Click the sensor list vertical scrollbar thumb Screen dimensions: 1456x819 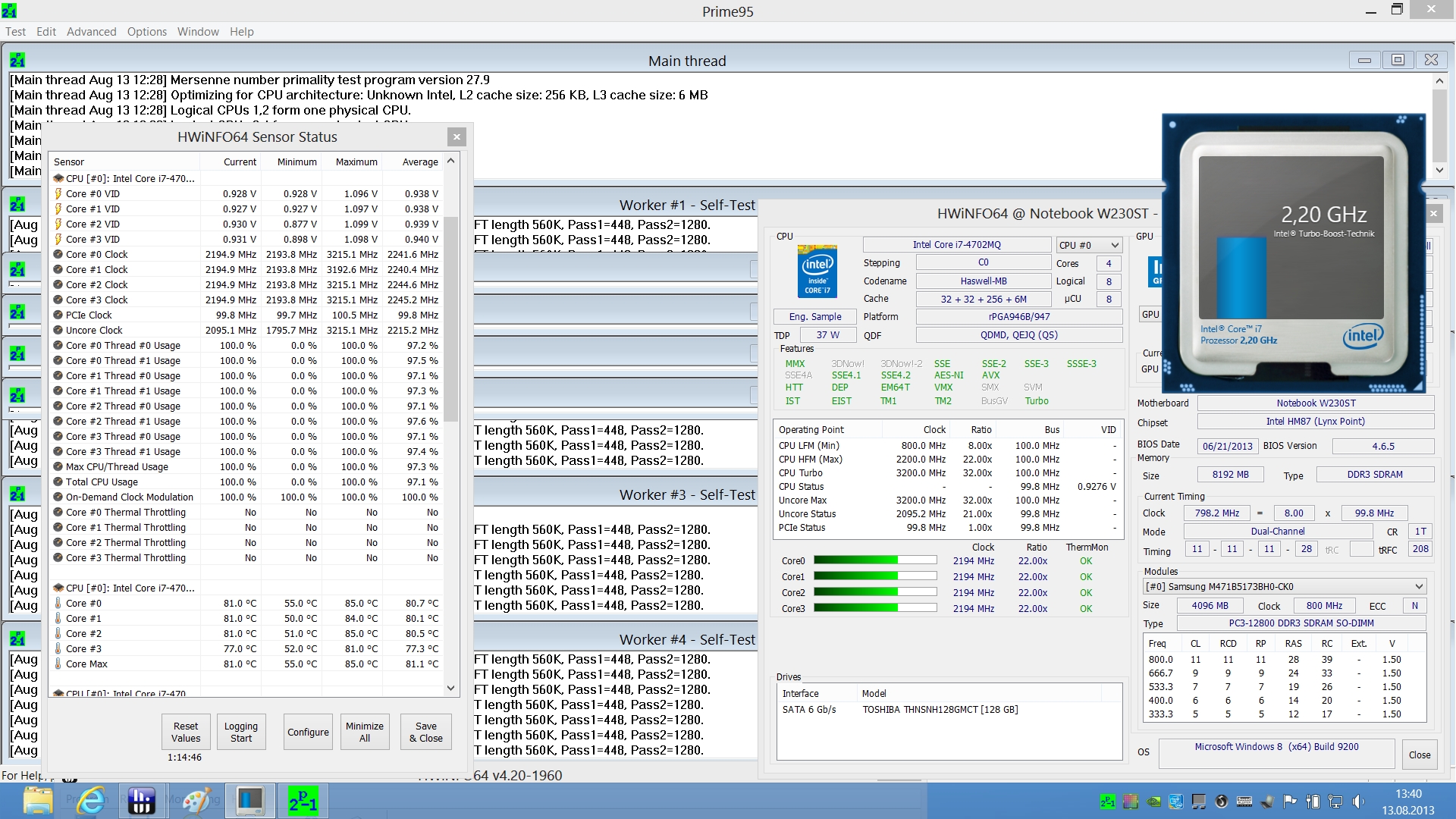tap(451, 318)
